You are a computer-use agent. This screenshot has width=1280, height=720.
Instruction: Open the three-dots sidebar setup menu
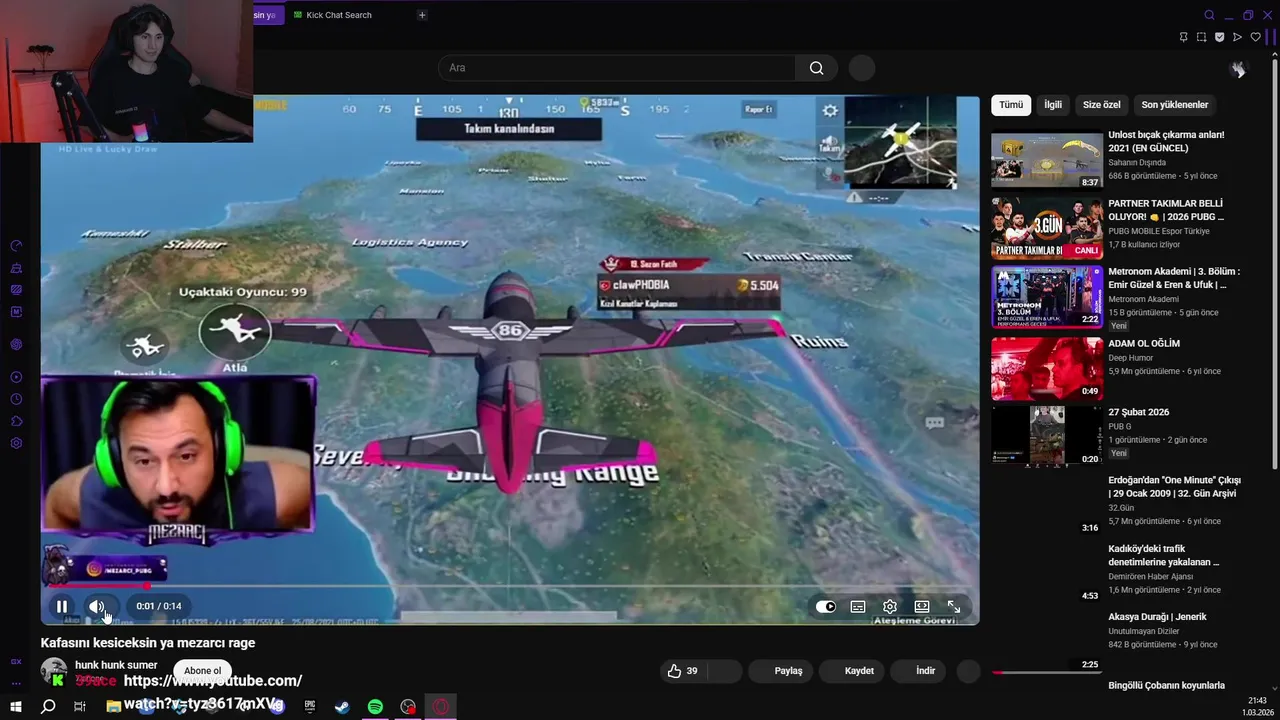point(16,683)
